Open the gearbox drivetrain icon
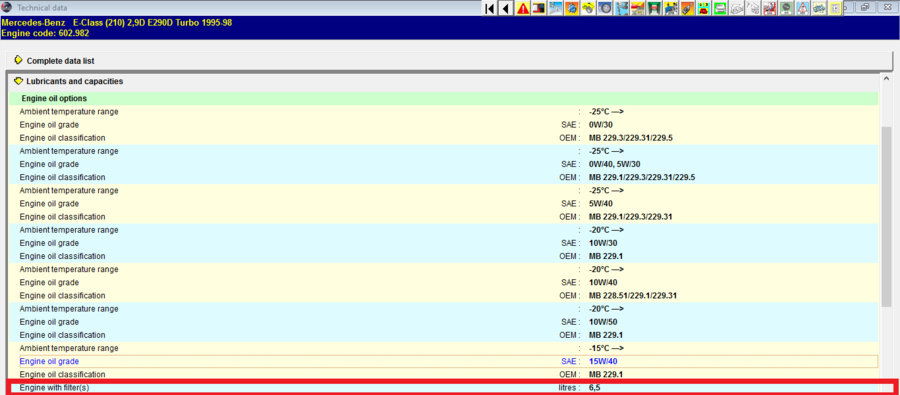This screenshot has height=395, width=900. pos(818,8)
